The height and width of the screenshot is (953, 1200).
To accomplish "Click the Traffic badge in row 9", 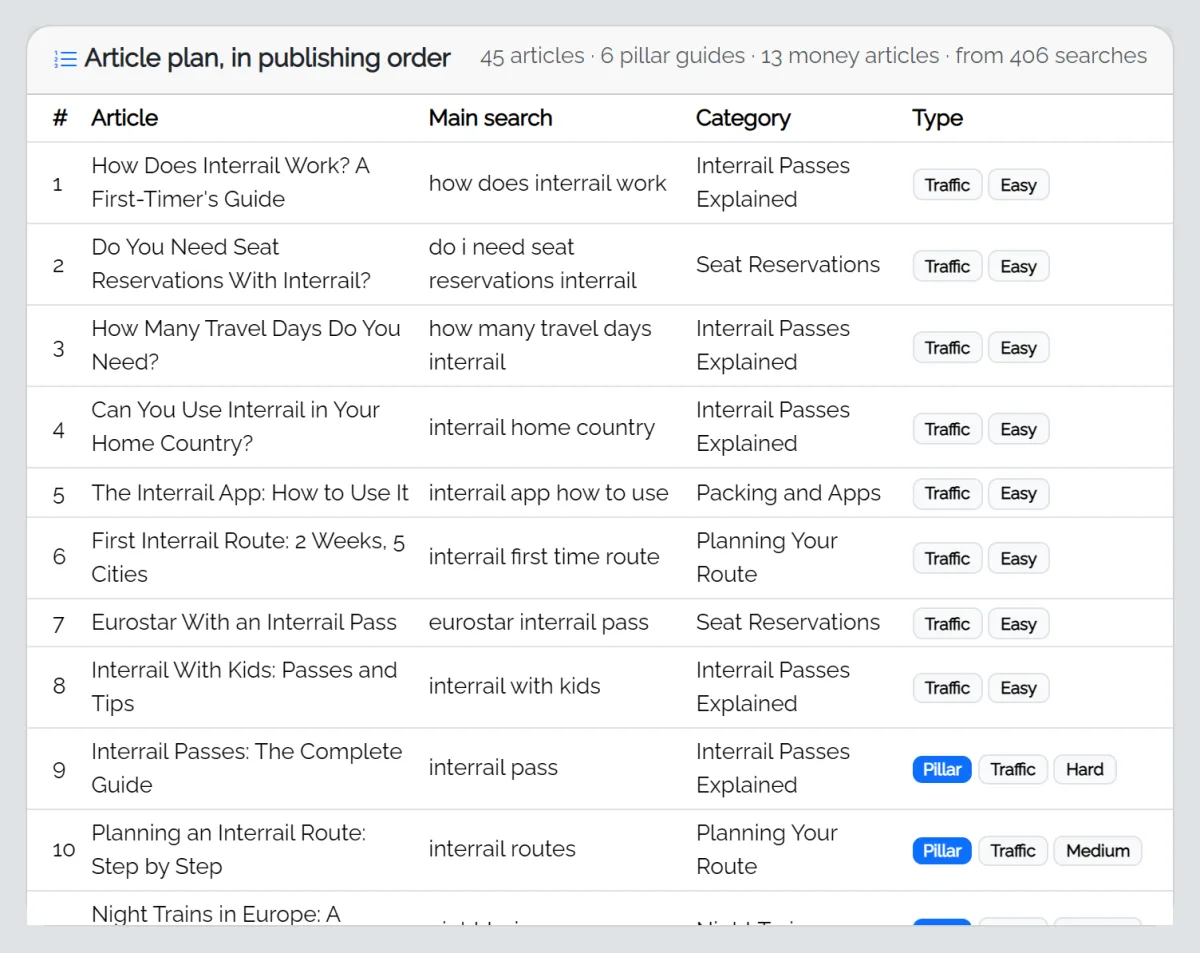I will coord(1013,770).
